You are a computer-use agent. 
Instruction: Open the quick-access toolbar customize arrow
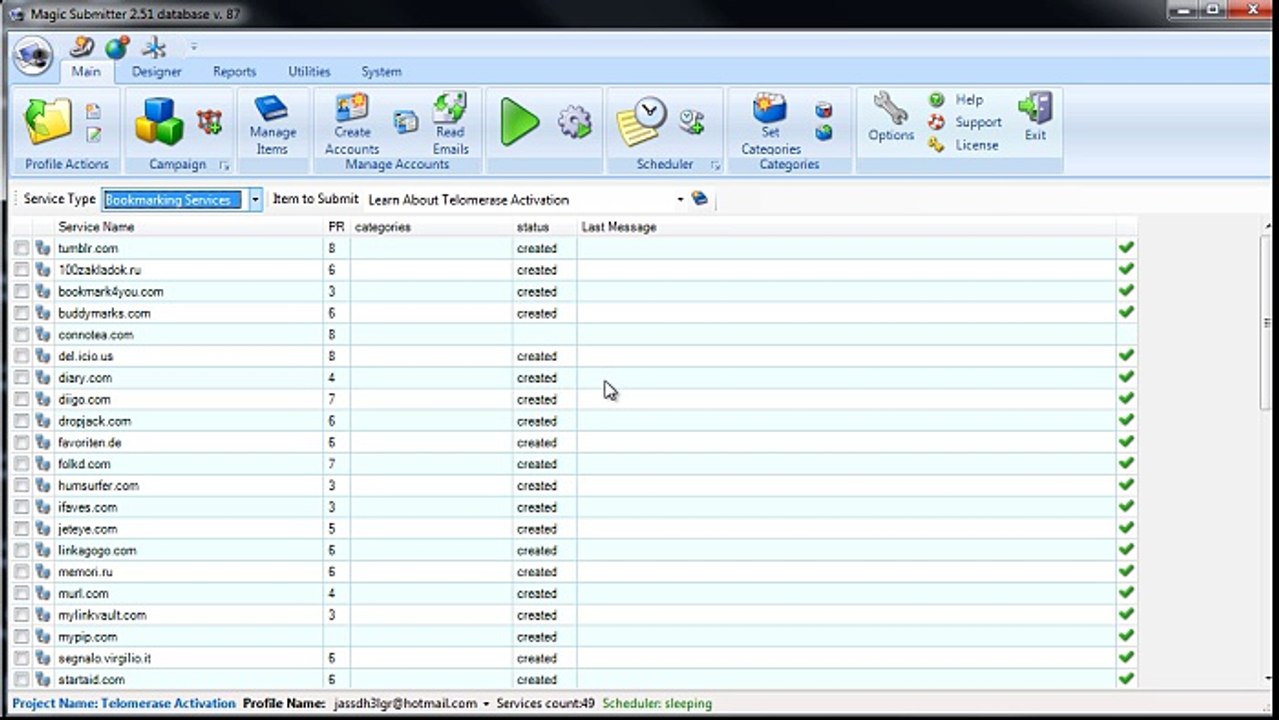[193, 47]
